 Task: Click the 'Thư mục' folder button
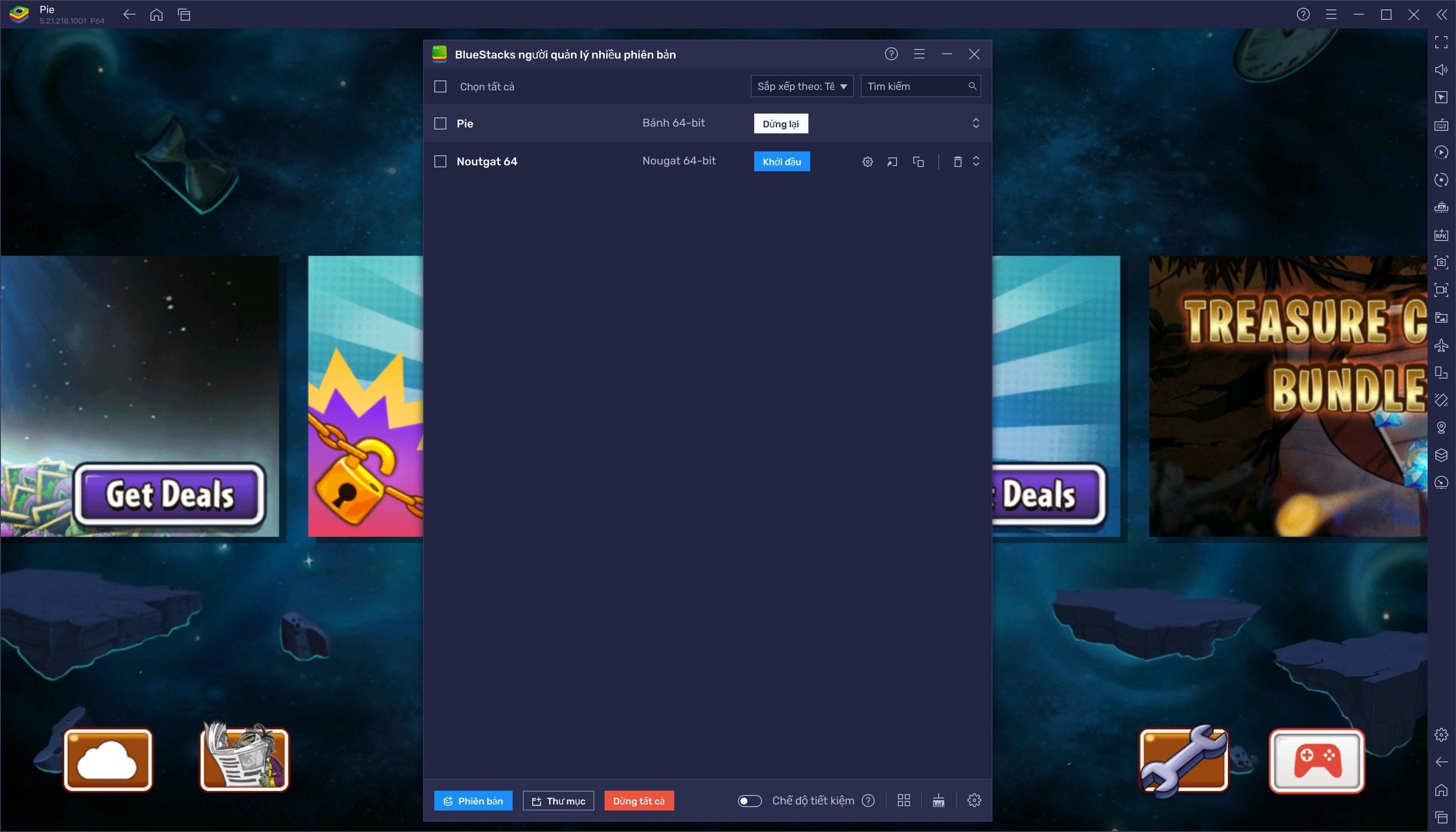[558, 801]
